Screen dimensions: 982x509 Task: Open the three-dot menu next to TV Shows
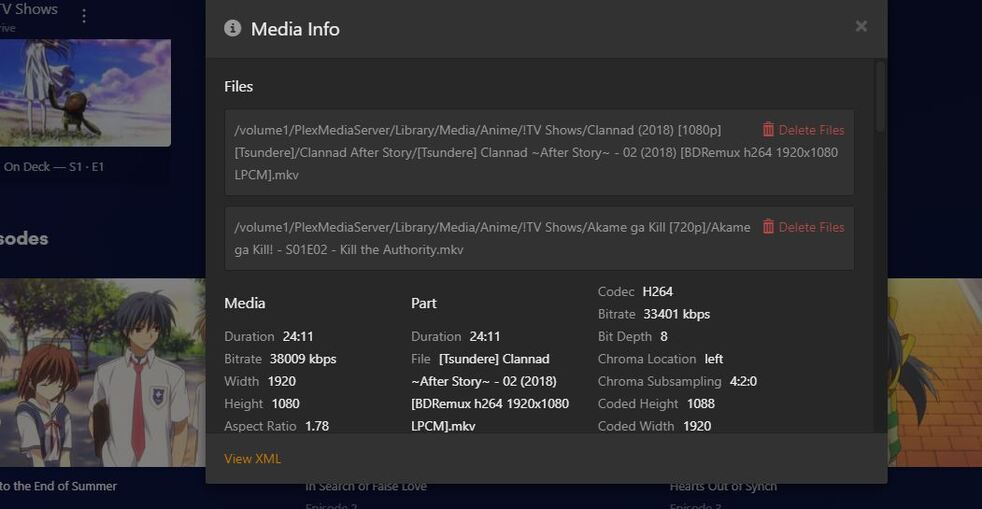tap(84, 16)
